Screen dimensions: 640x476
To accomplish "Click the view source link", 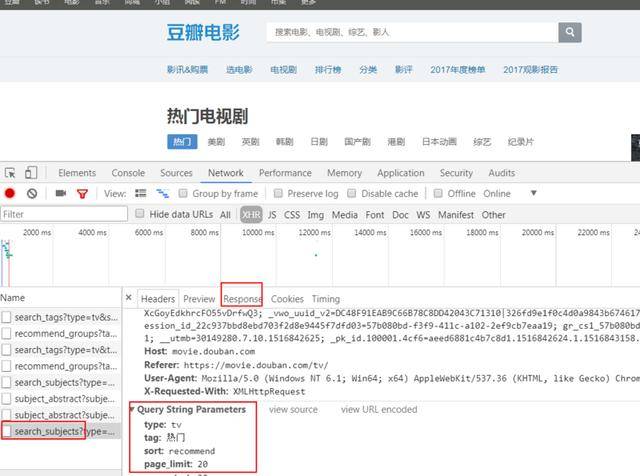I will 293,409.
